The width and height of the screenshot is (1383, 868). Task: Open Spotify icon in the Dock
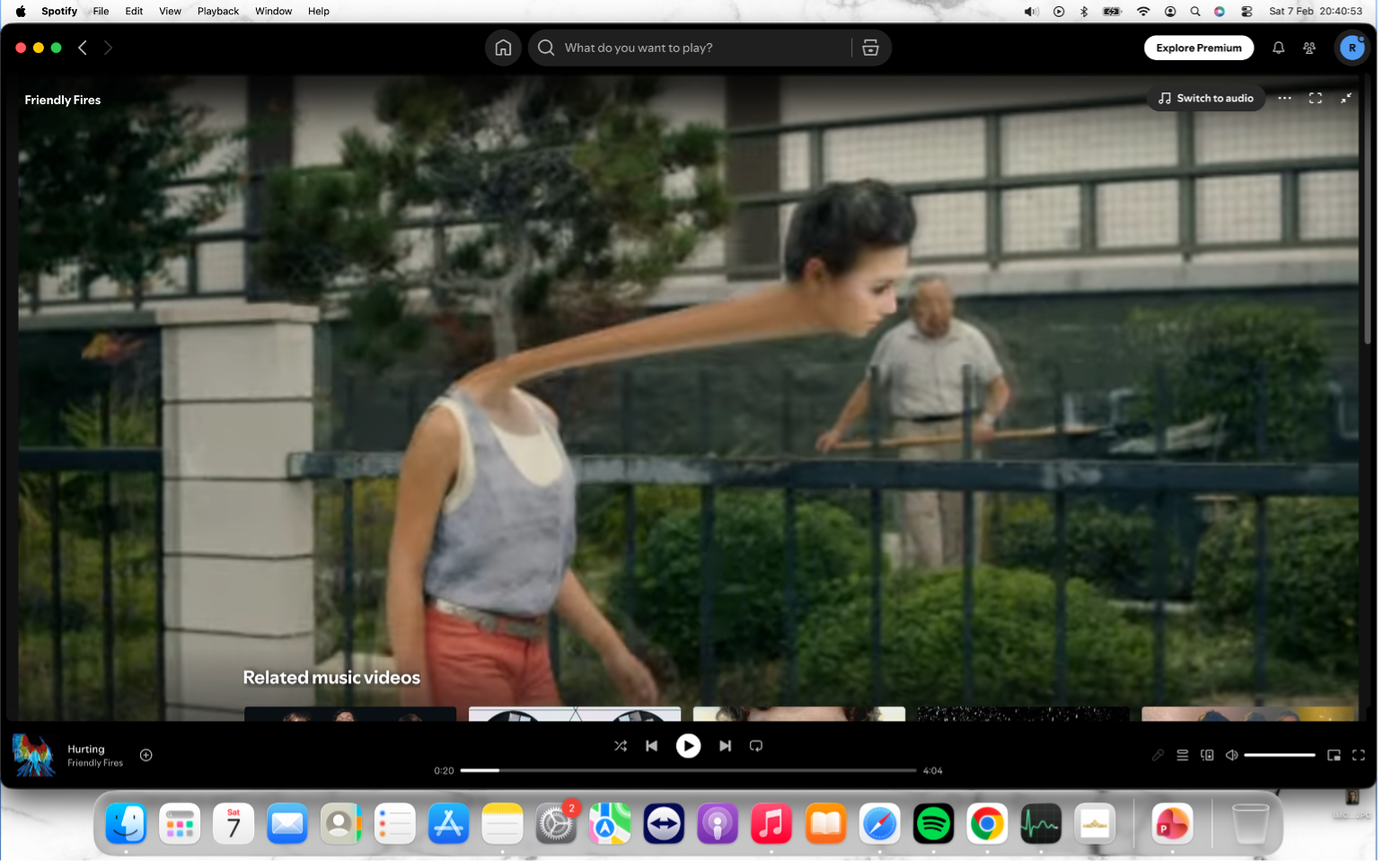[933, 823]
